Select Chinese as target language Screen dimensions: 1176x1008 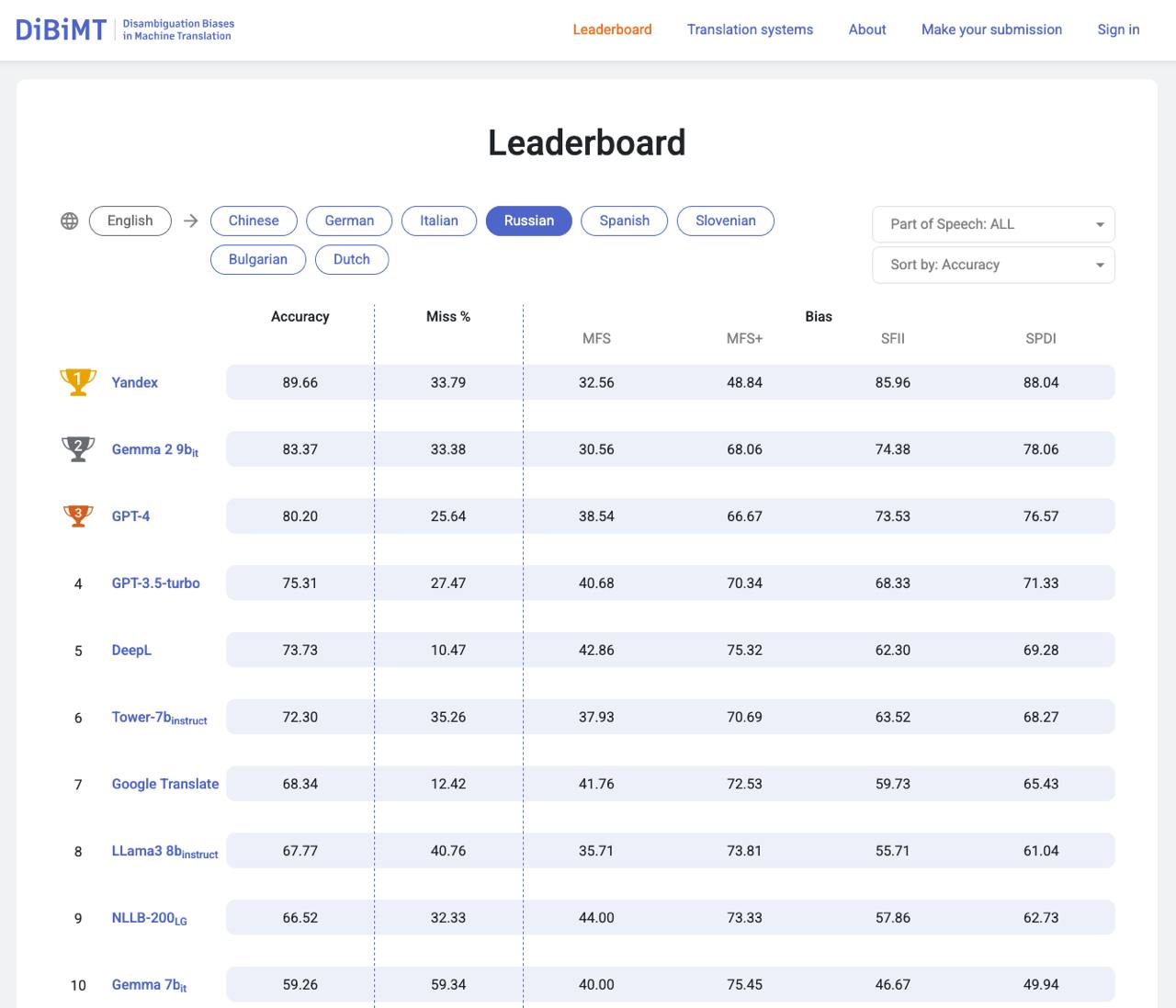[x=254, y=221]
